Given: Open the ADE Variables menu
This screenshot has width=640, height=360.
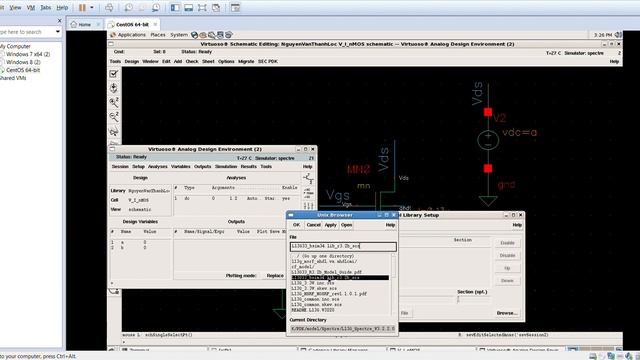Looking at the screenshot, I should (x=180, y=167).
